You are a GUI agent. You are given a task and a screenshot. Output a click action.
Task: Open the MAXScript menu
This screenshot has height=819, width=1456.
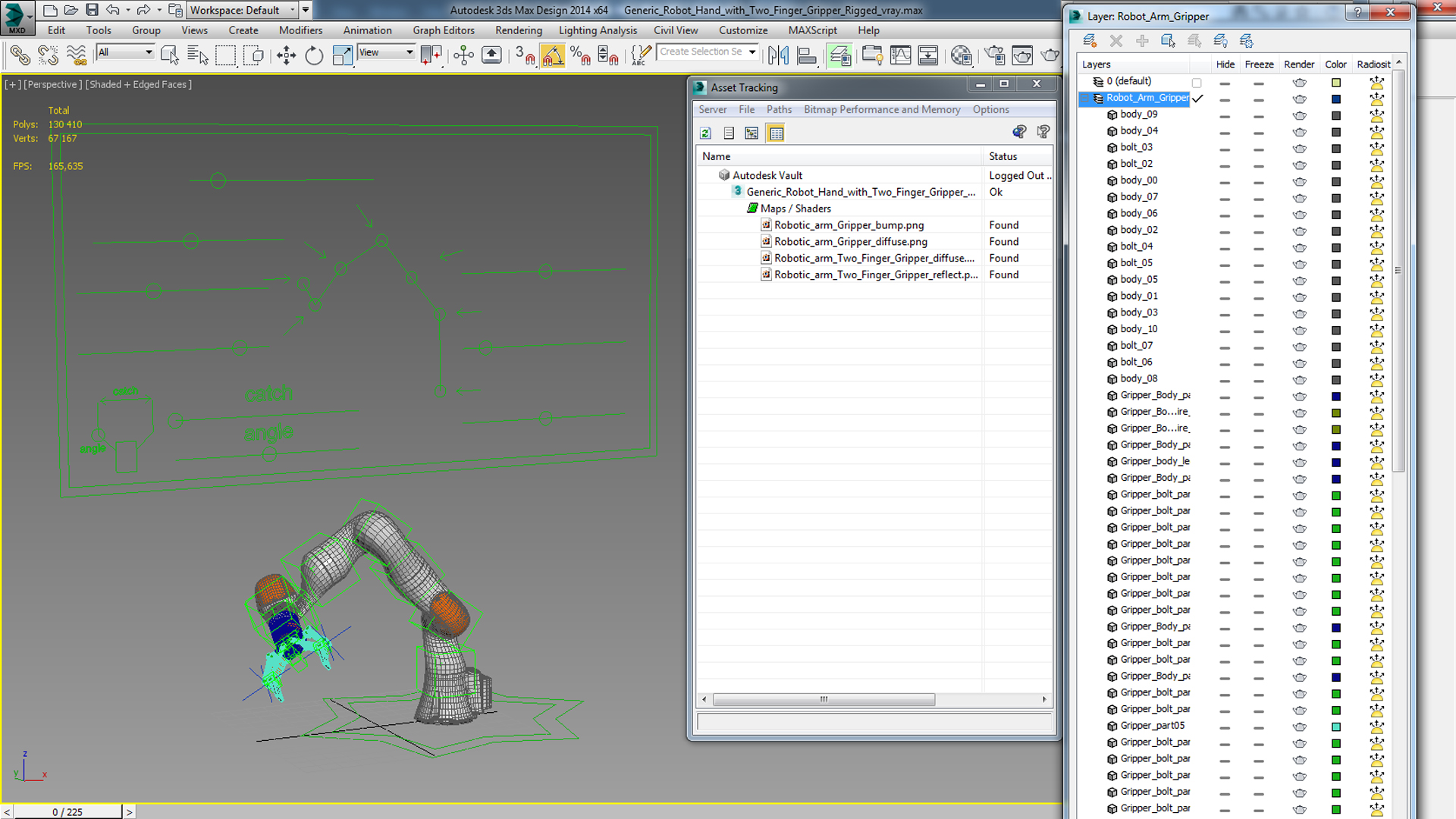point(812,30)
